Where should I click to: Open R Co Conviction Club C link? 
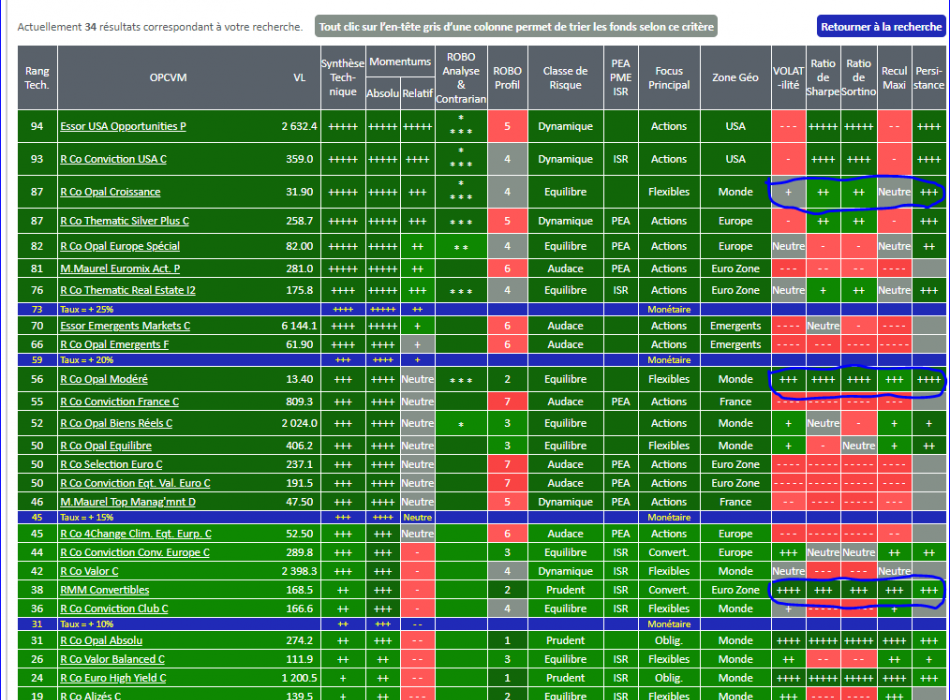click(x=114, y=608)
